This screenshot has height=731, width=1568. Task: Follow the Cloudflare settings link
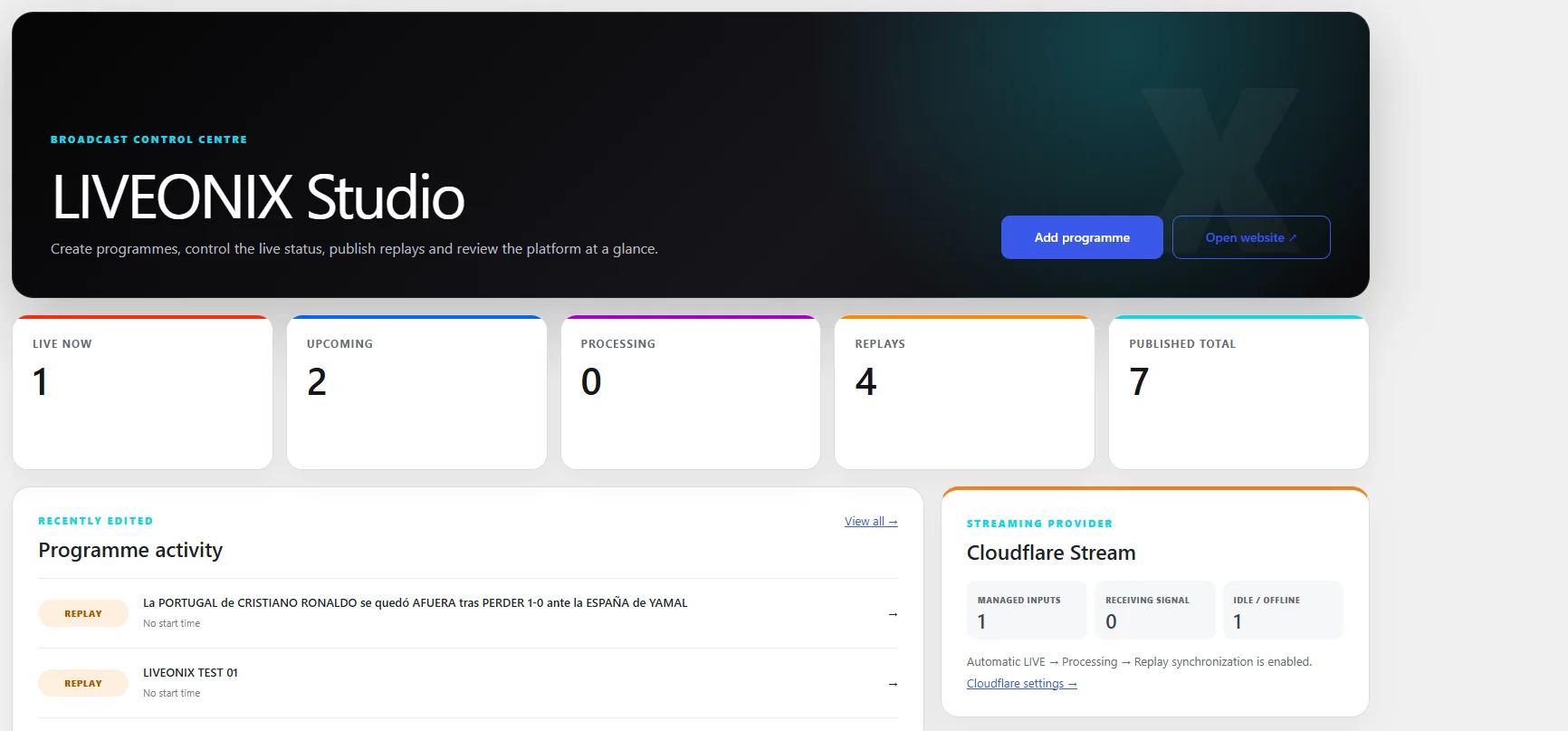1021,684
